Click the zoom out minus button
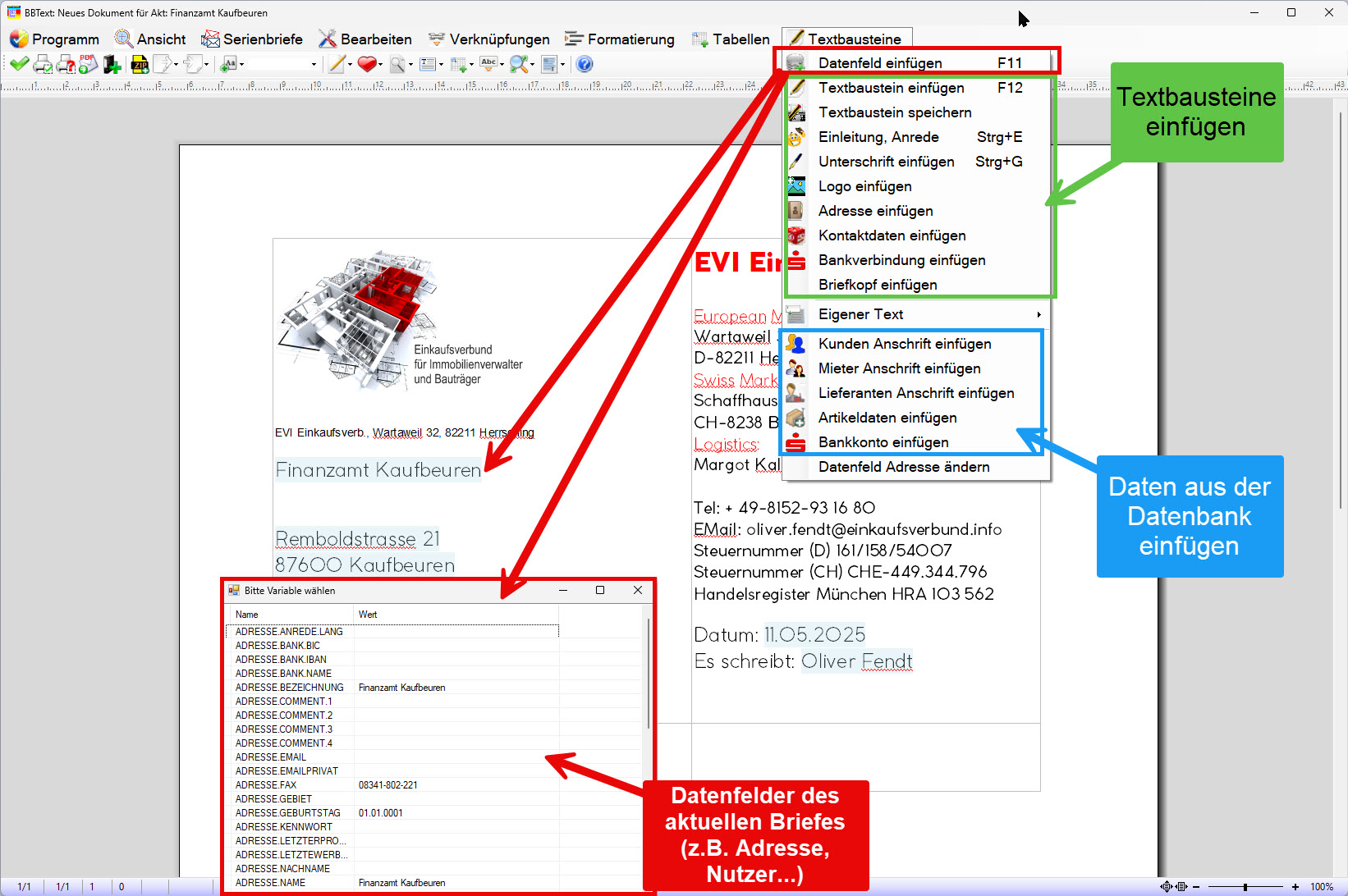Image resolution: width=1348 pixels, height=896 pixels. click(x=1196, y=887)
